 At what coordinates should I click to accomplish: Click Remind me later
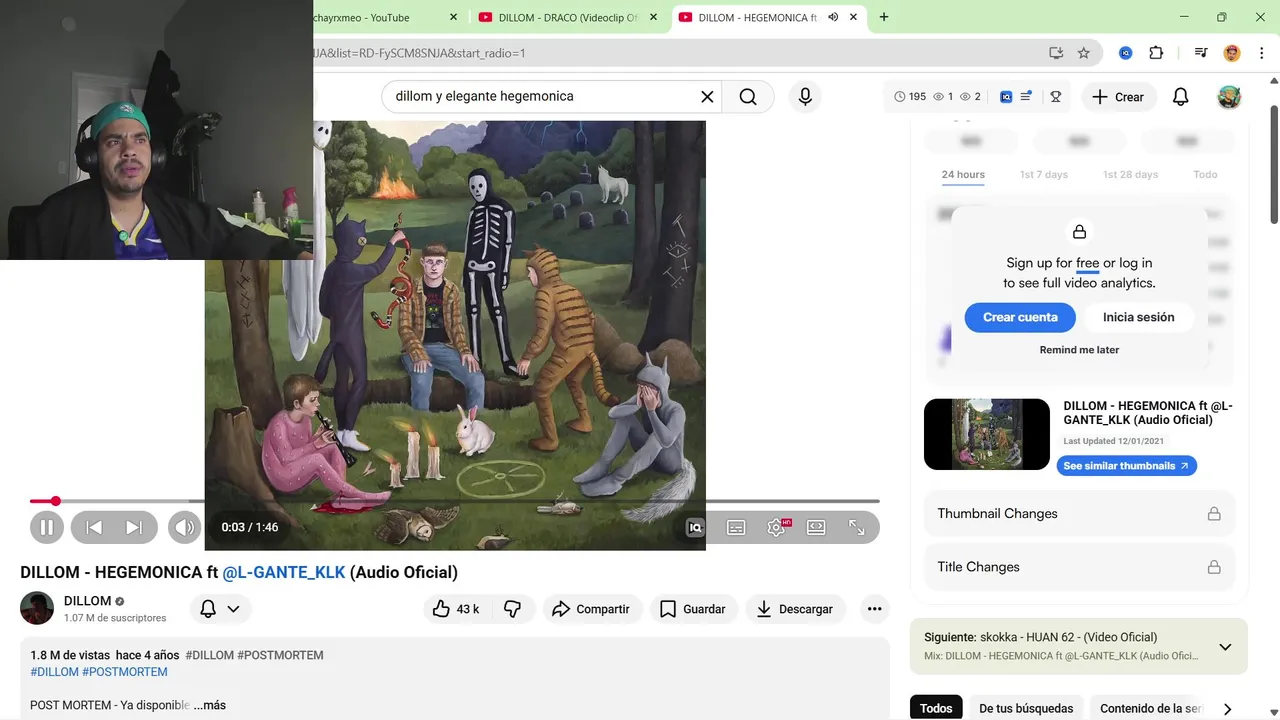click(x=1079, y=350)
